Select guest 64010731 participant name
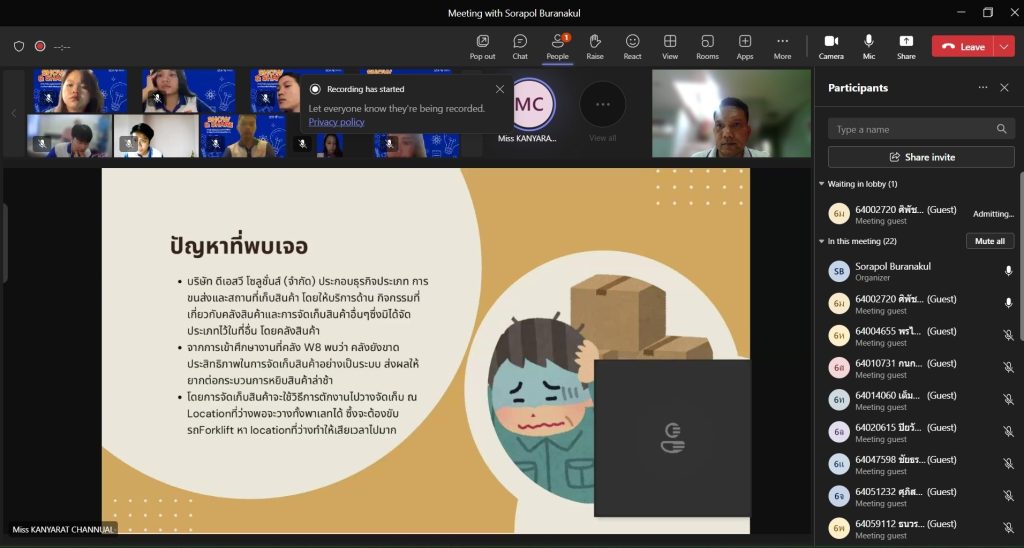The height and width of the screenshot is (548, 1024). 906,363
